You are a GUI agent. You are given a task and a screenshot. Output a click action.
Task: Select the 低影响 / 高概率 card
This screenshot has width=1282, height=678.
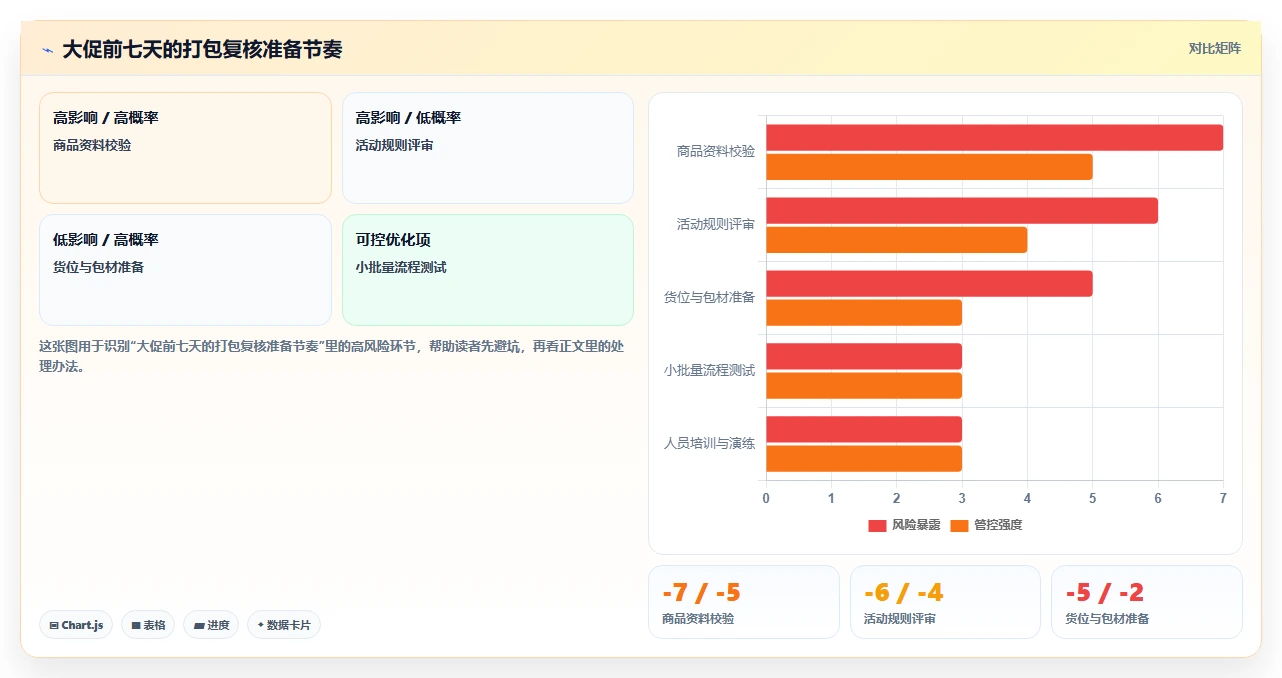point(185,270)
